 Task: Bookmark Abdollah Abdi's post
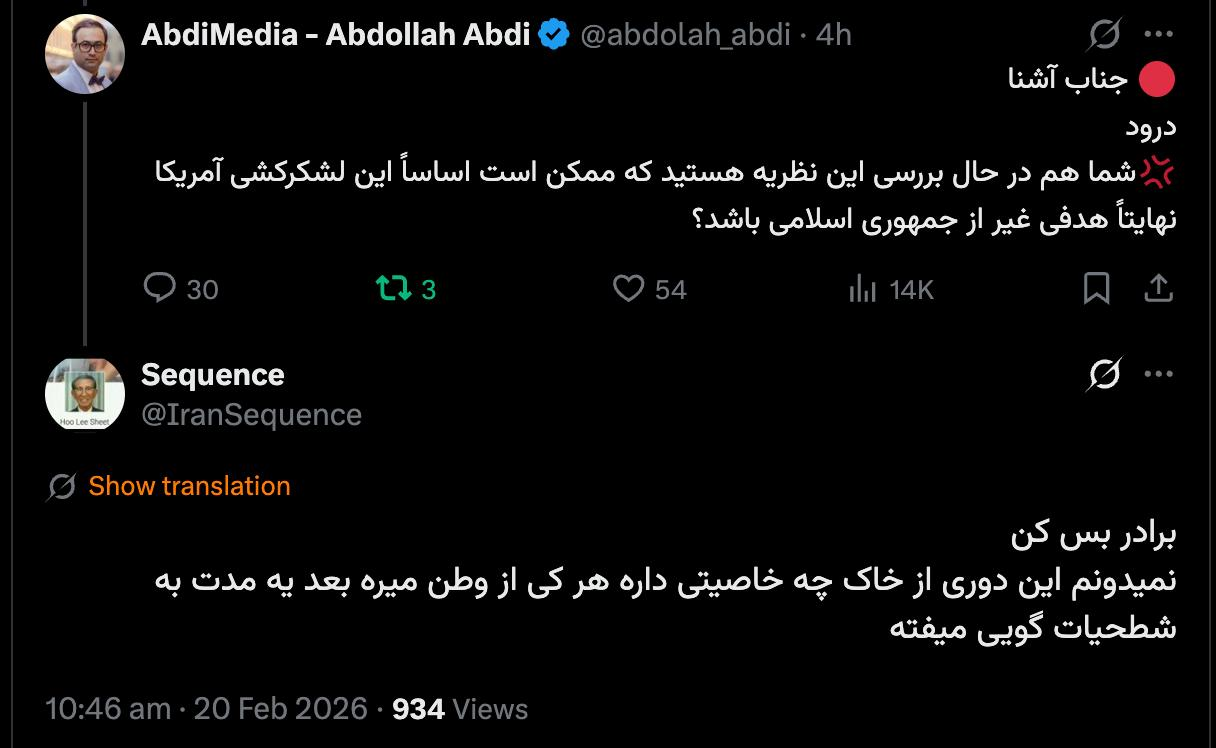(x=1097, y=289)
